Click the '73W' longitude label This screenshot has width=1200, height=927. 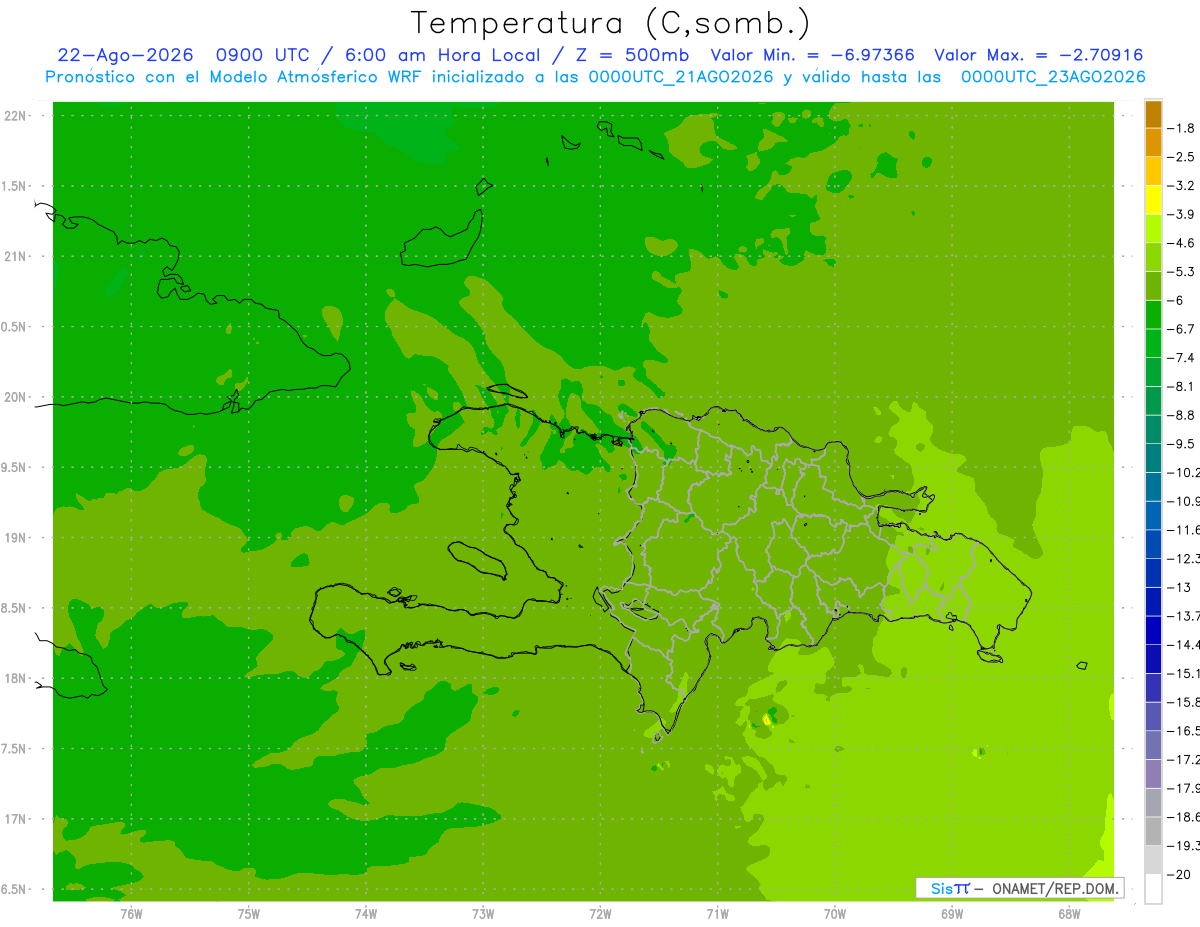click(483, 914)
